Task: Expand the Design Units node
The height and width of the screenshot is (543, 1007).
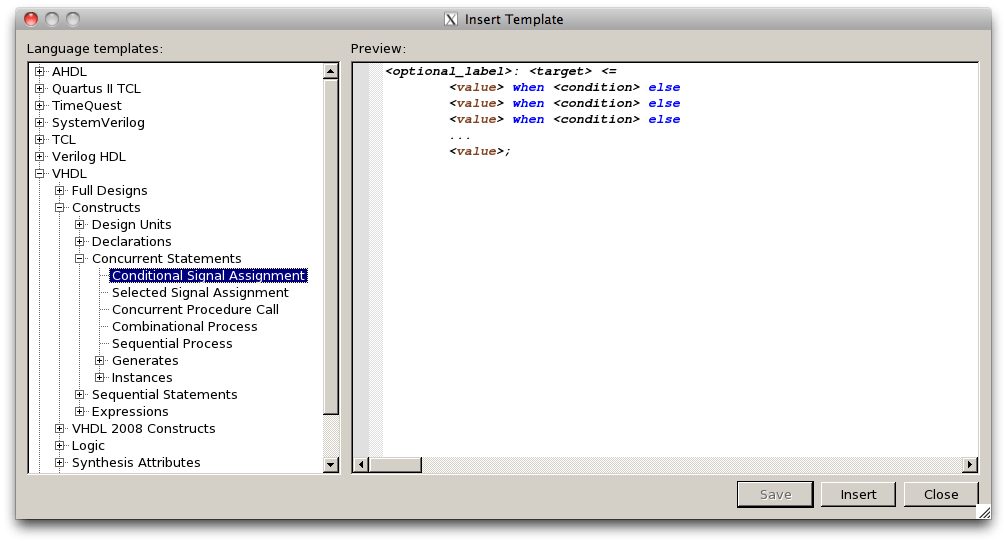Action: click(80, 225)
